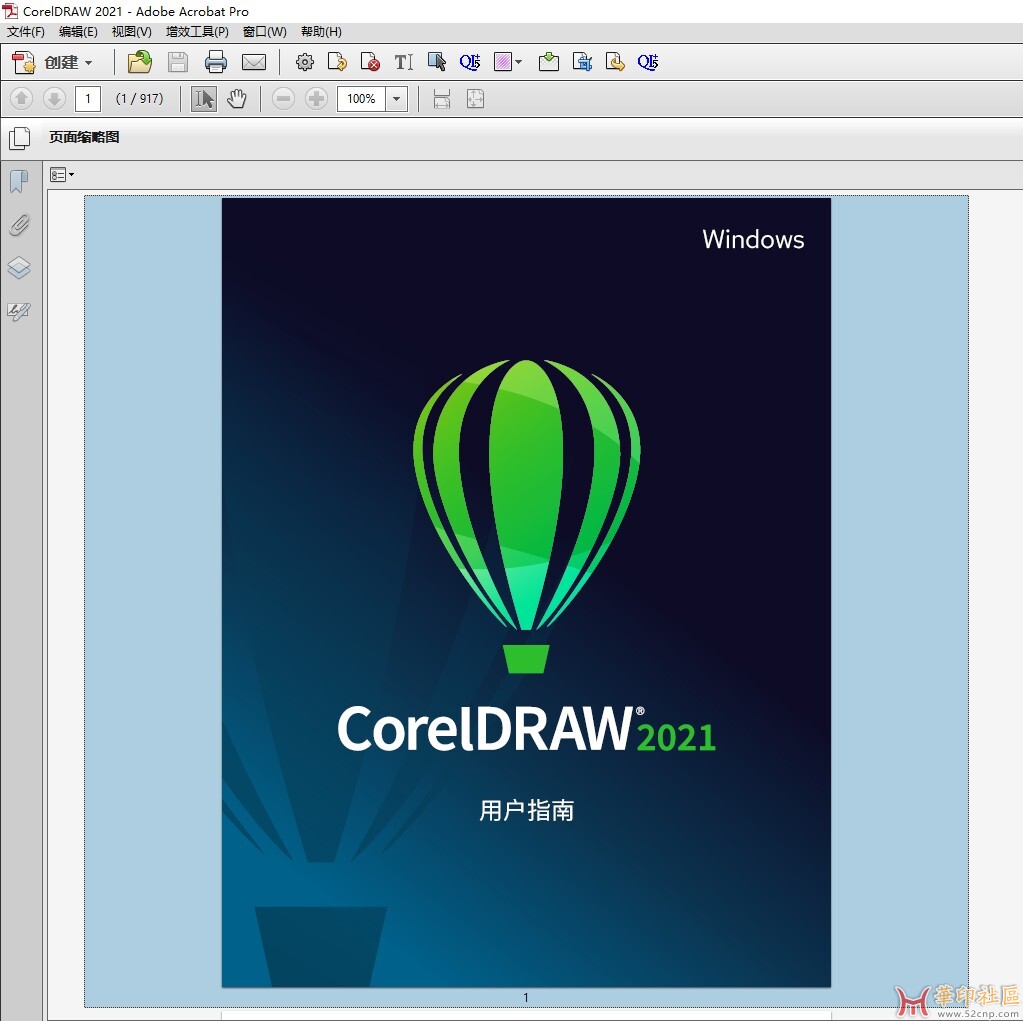Click the (1 / 917) page count text
1023x1021 pixels.
click(x=139, y=99)
